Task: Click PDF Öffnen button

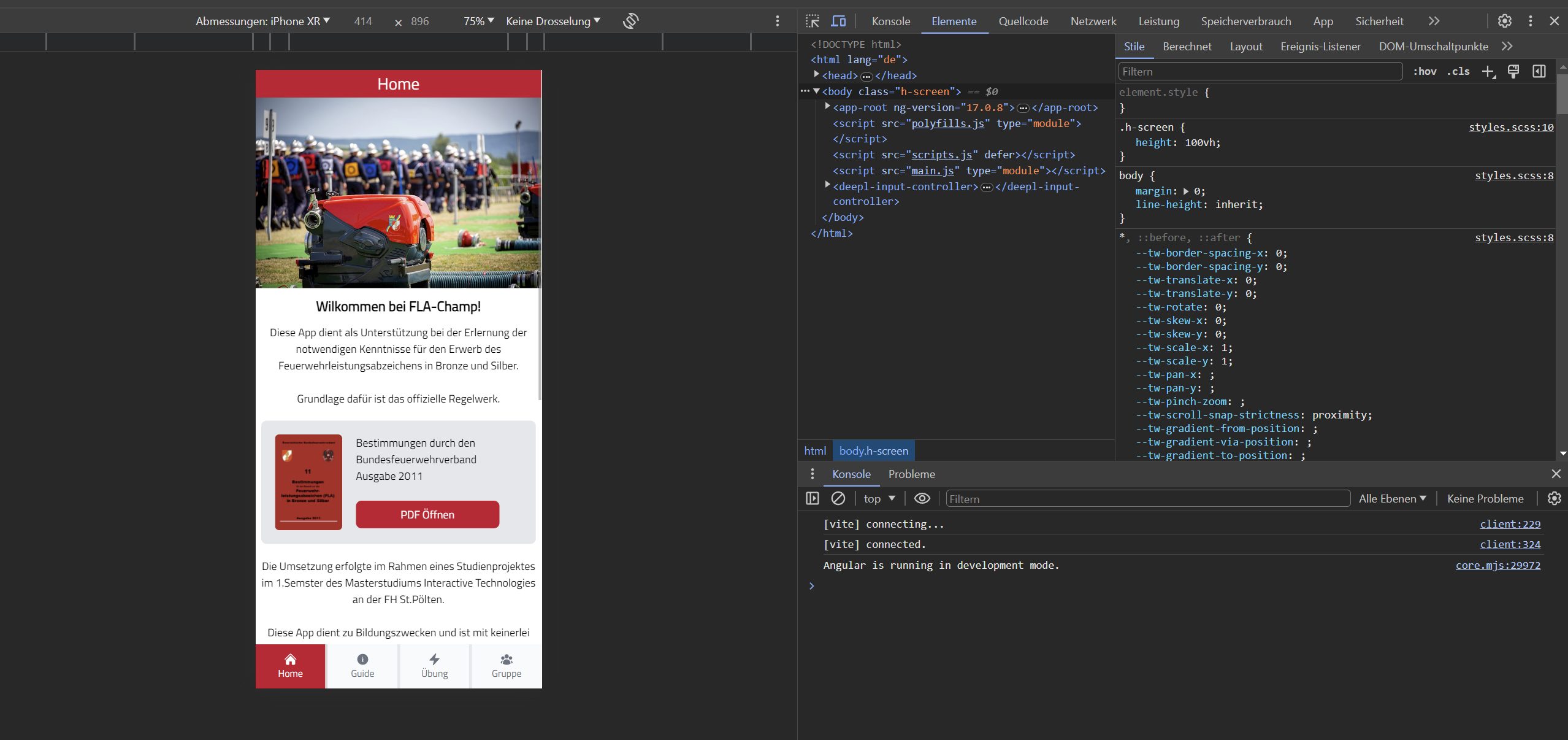Action: [427, 514]
